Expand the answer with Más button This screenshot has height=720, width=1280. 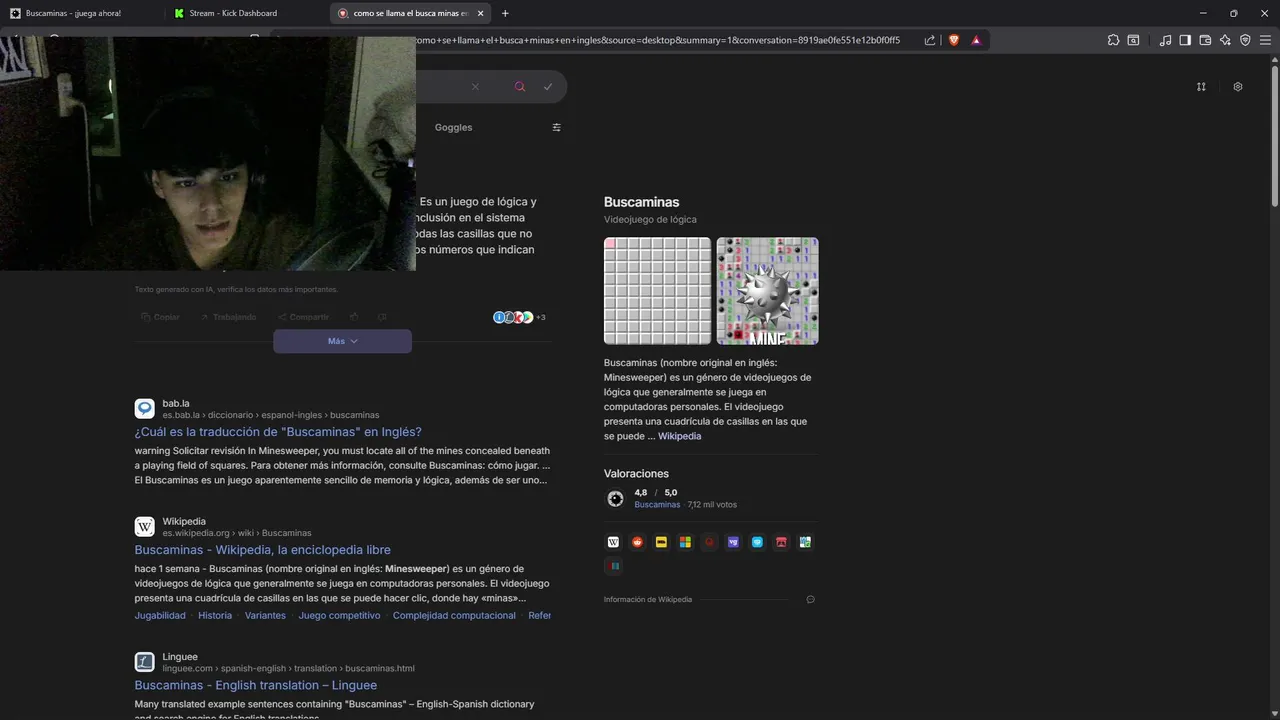(342, 341)
